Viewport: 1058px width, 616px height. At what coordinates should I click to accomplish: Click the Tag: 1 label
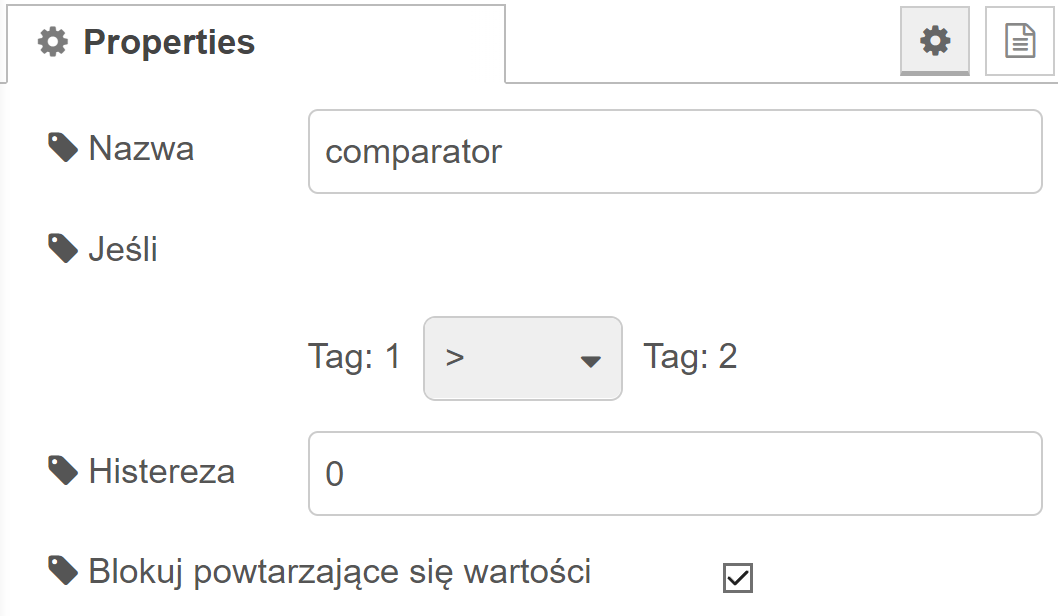(355, 356)
